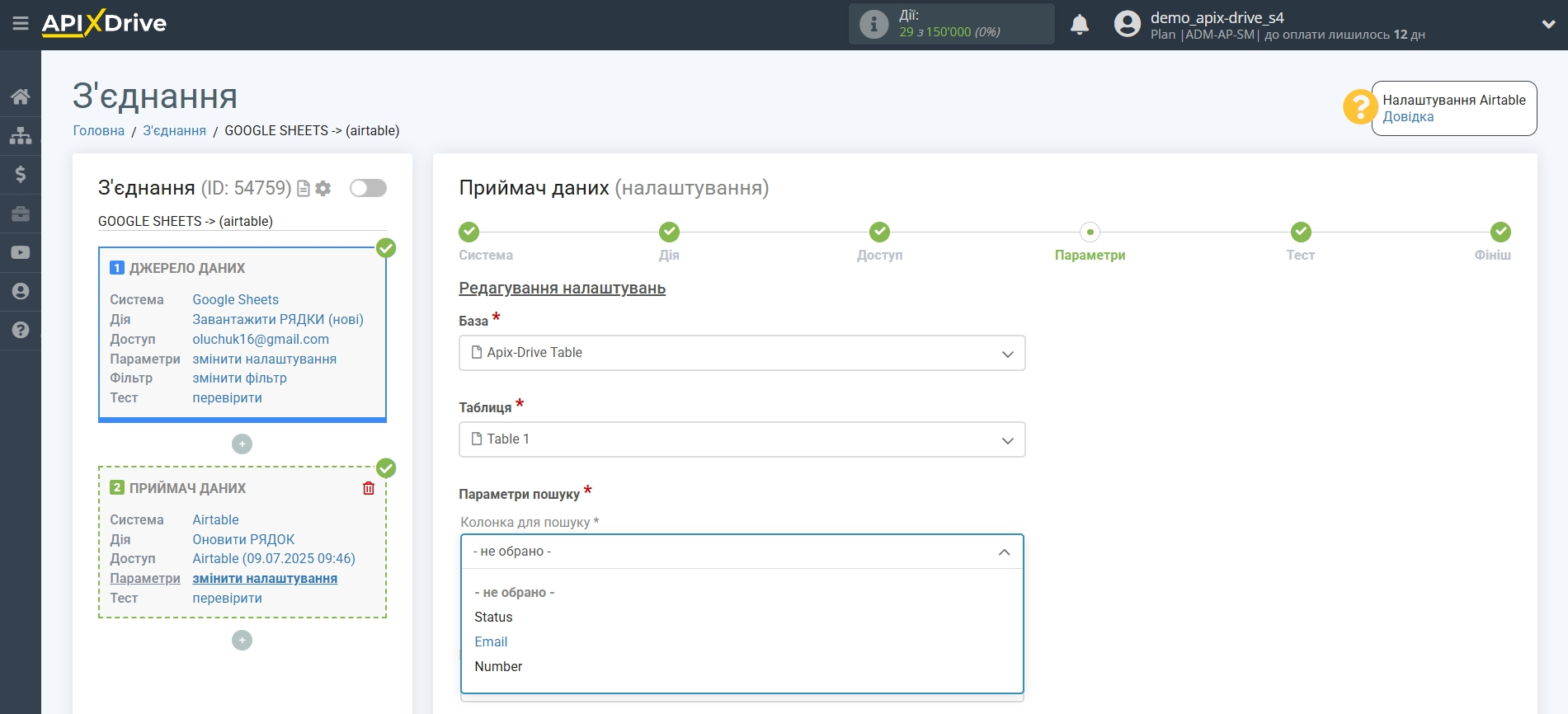Add a block below the data source
The width and height of the screenshot is (1568, 714).
coord(242,444)
